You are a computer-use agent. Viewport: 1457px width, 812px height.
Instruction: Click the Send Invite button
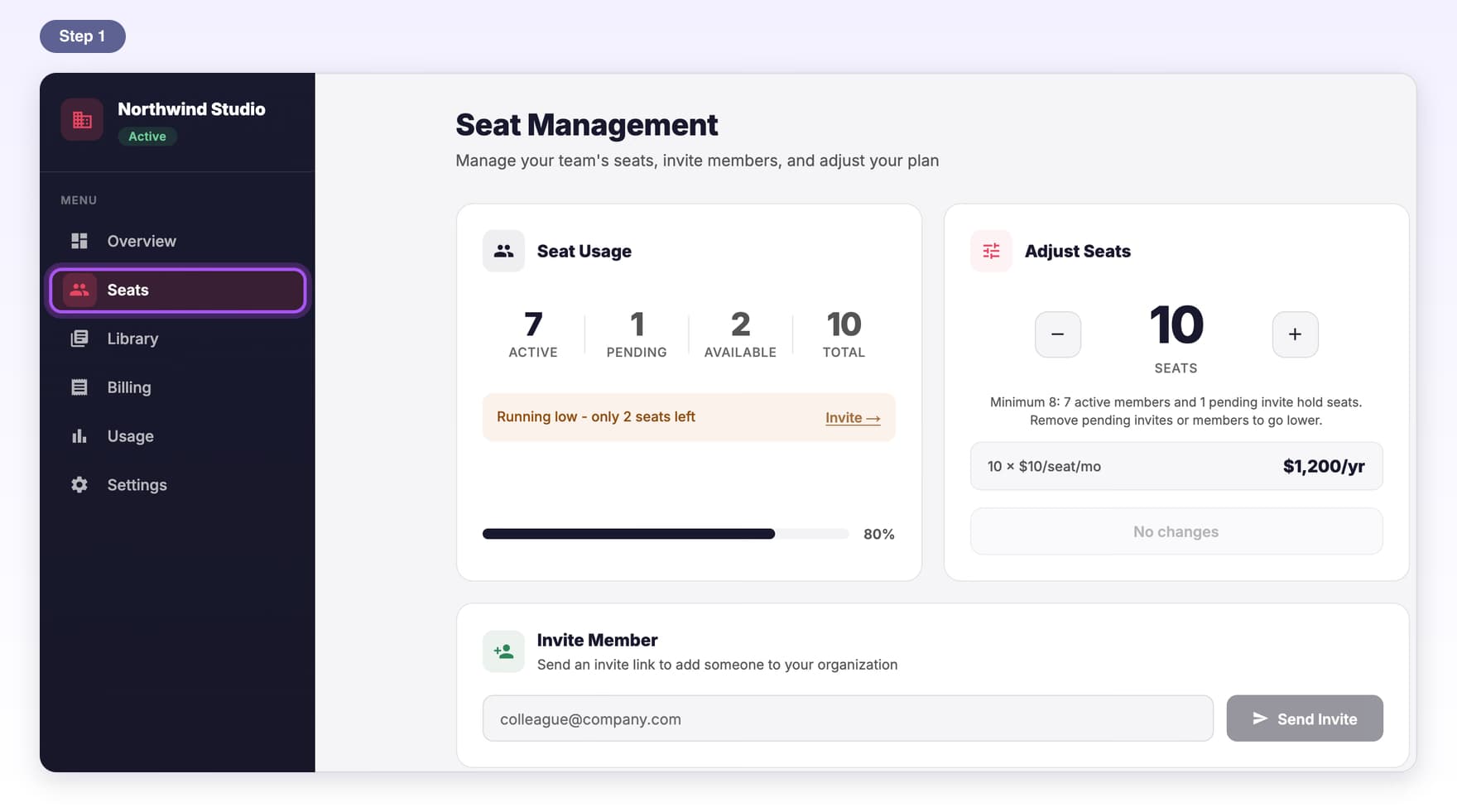pos(1305,718)
